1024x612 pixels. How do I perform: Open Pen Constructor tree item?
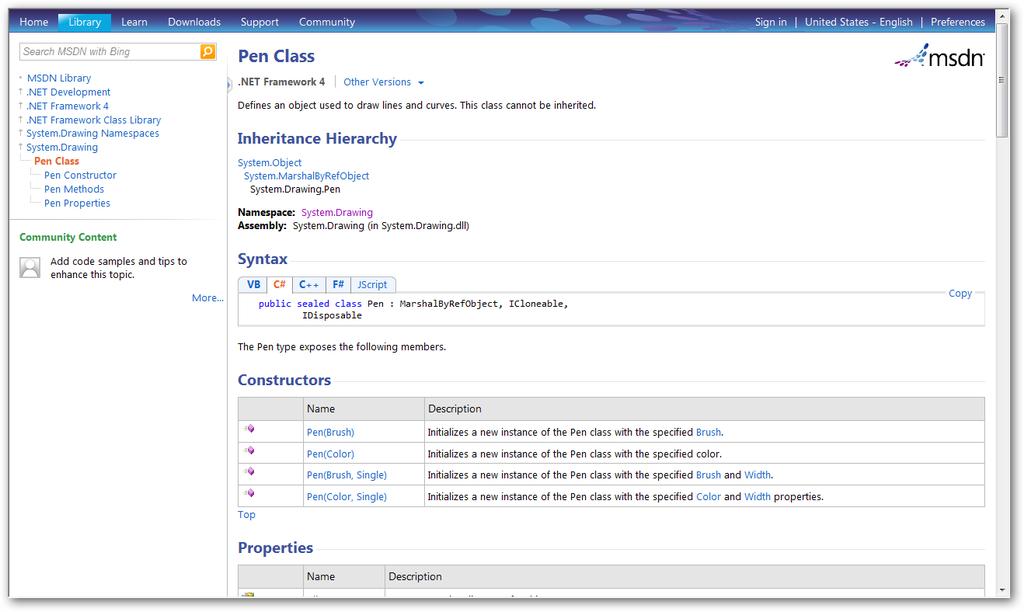[80, 175]
